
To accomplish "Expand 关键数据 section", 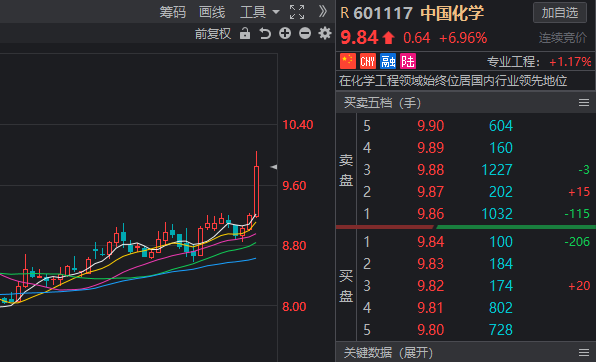I will coord(388,352).
